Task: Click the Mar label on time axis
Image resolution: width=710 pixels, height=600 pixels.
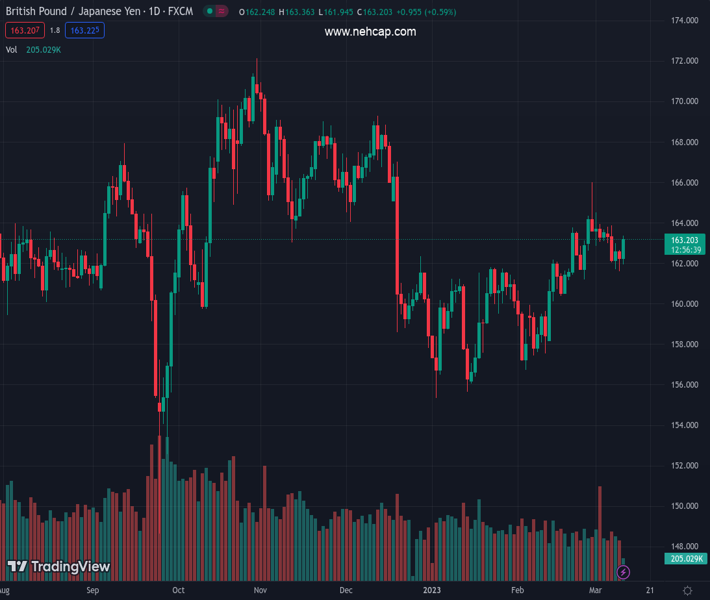Action: click(596, 590)
